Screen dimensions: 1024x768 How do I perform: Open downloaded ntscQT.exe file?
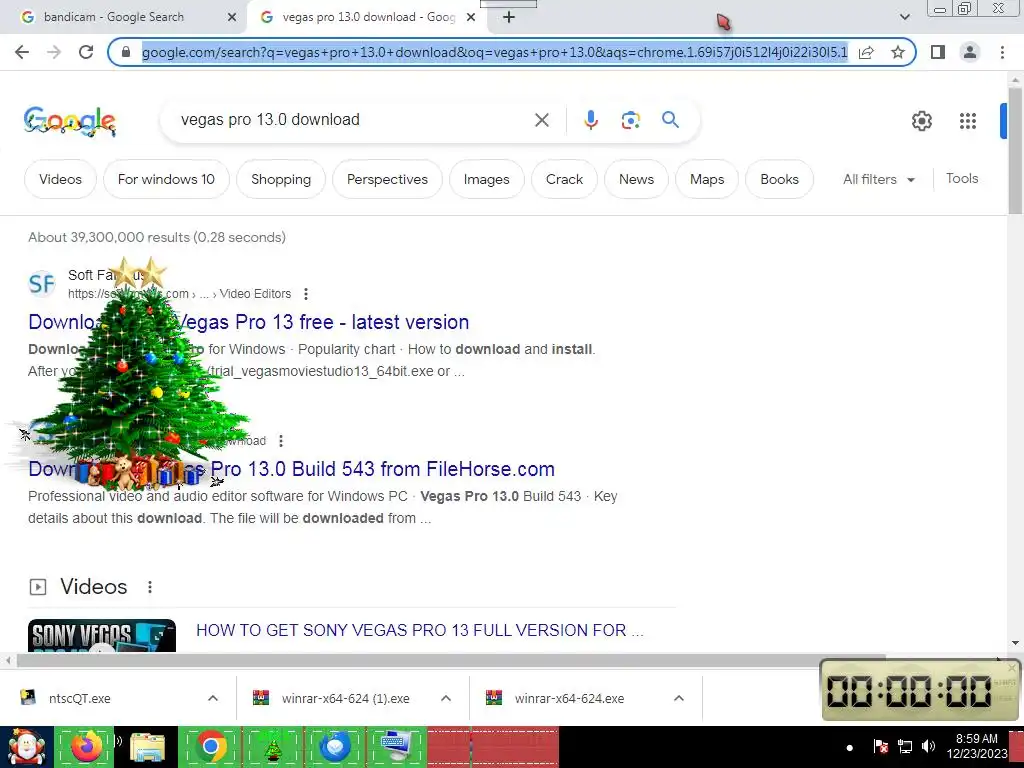(x=80, y=698)
